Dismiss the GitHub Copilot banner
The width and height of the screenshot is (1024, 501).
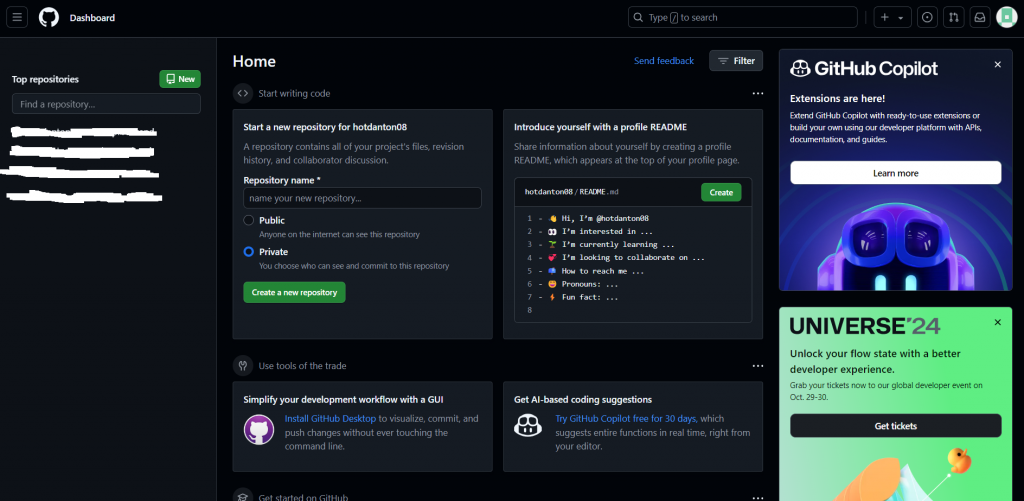pos(997,64)
